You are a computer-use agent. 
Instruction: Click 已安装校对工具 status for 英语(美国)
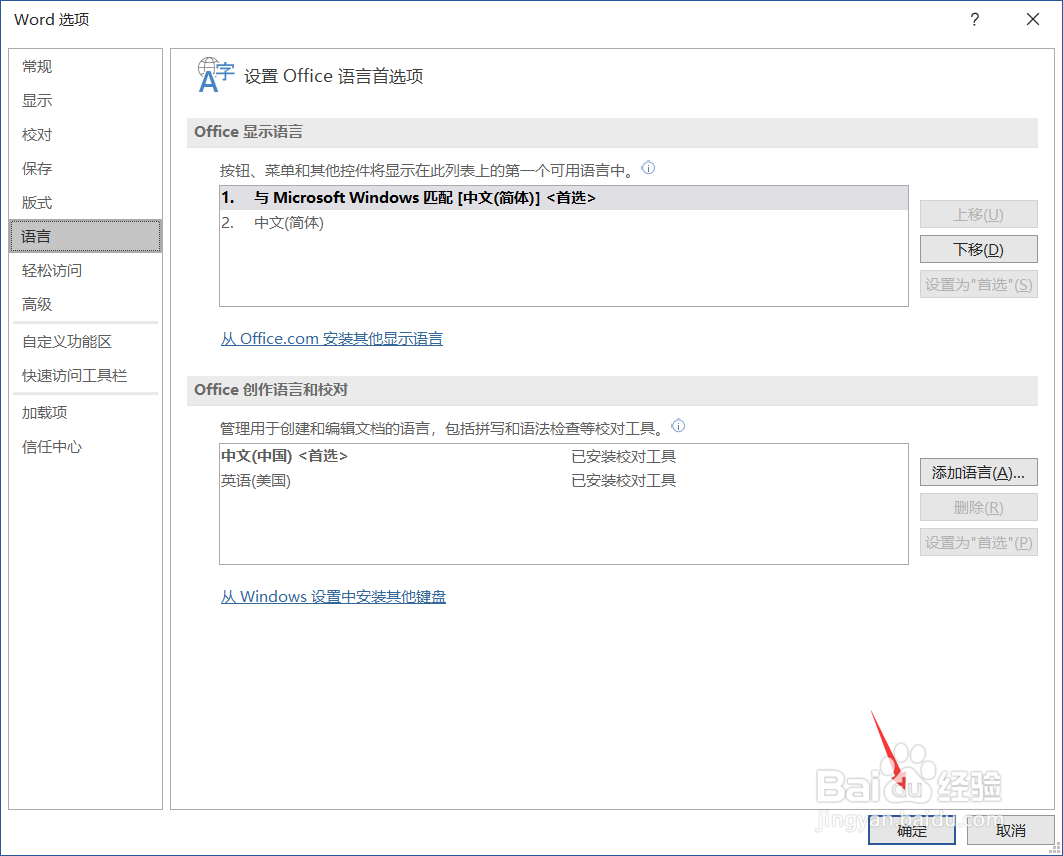pos(623,481)
